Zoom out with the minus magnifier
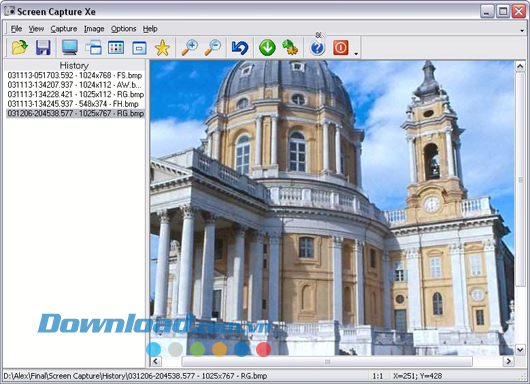Image resolution: width=530 pixels, height=384 pixels. (213, 48)
